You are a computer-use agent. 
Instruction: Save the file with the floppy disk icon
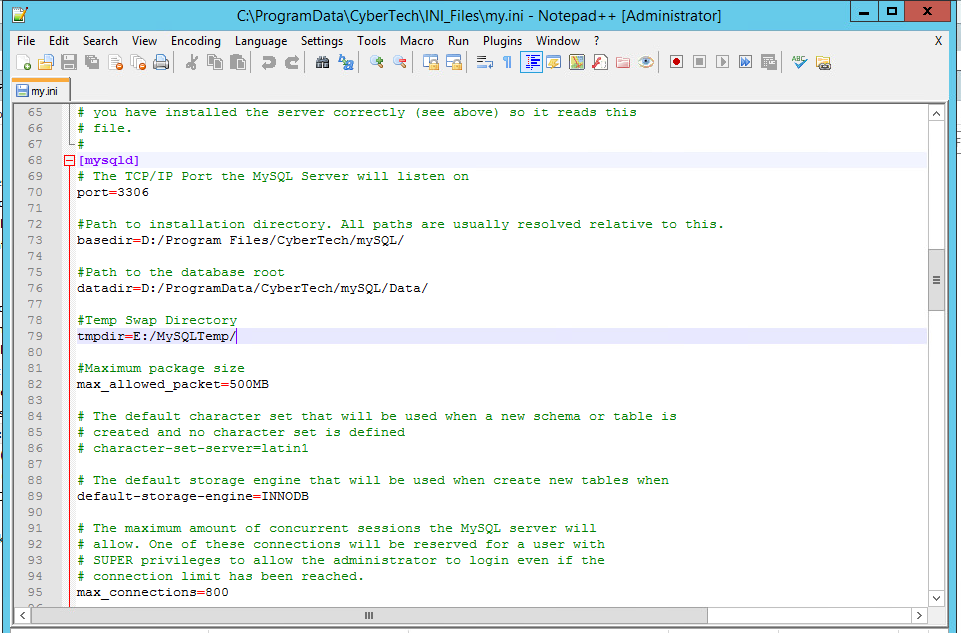(69, 62)
